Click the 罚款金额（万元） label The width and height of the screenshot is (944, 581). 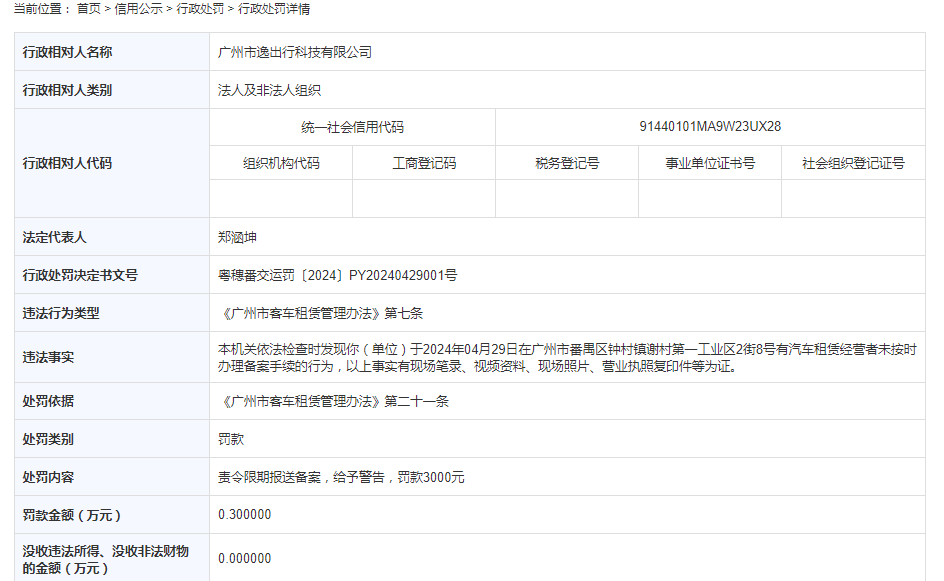coord(72,515)
